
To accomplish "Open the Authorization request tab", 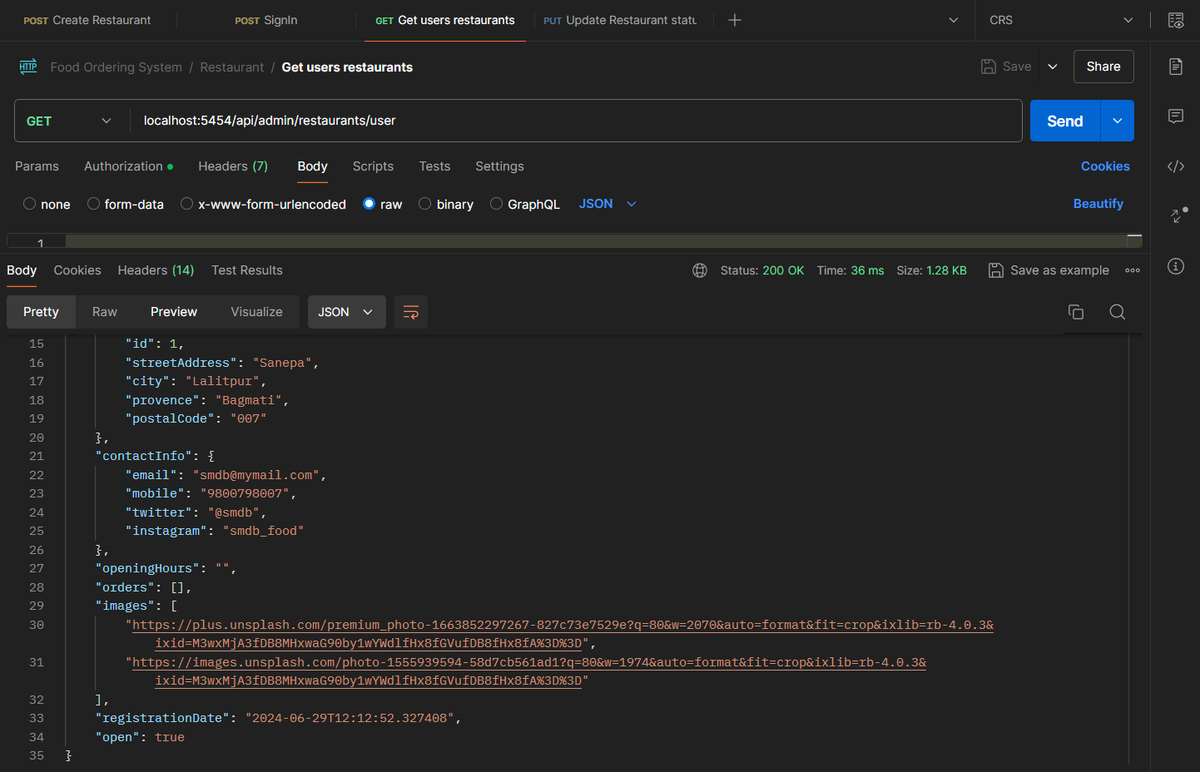I will point(128,166).
